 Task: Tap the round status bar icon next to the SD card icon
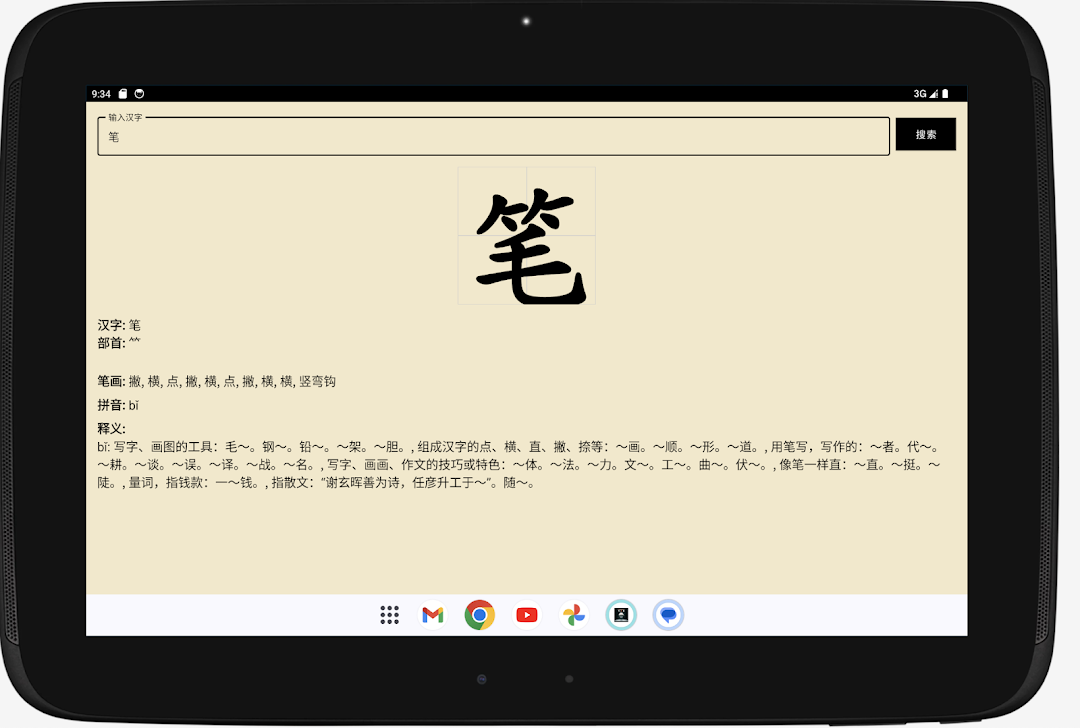click(139, 94)
